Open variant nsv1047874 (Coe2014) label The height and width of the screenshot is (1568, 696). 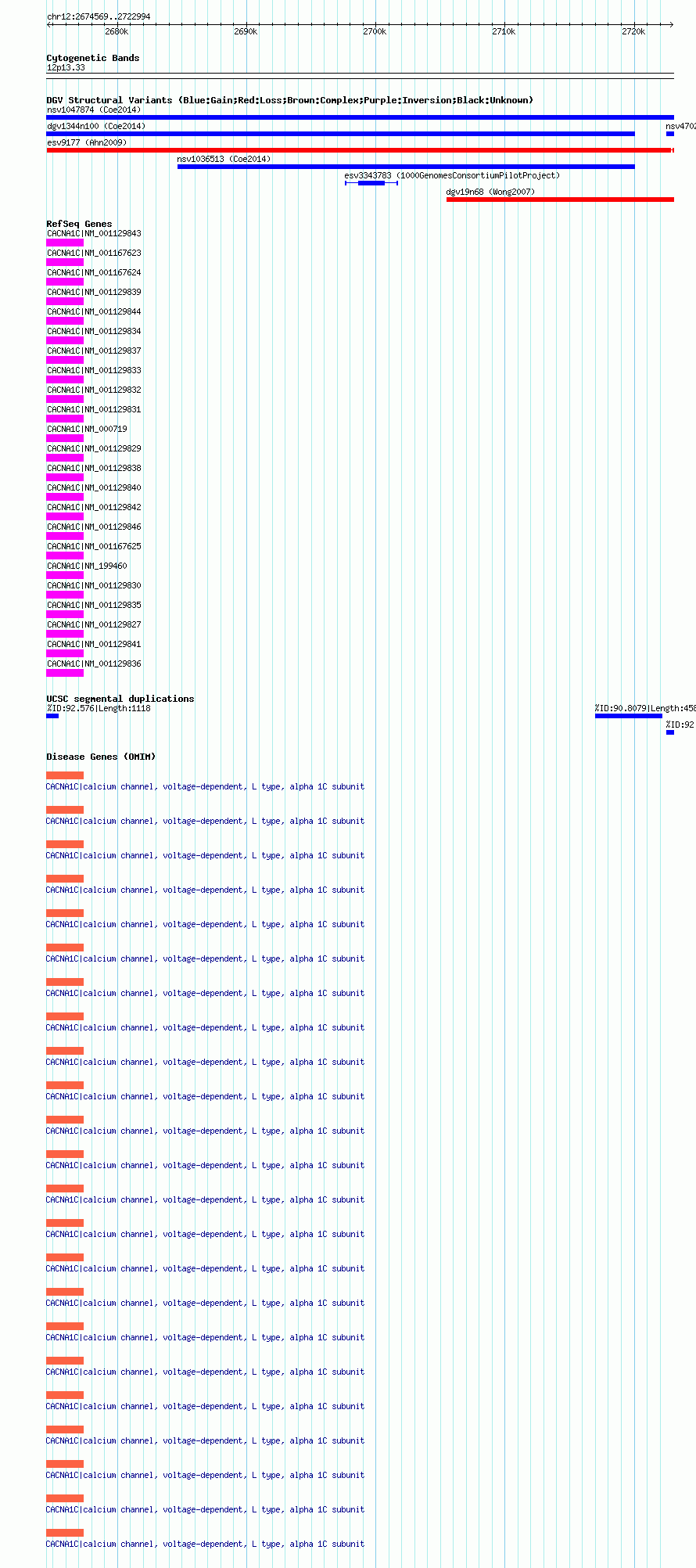pyautogui.click(x=94, y=110)
